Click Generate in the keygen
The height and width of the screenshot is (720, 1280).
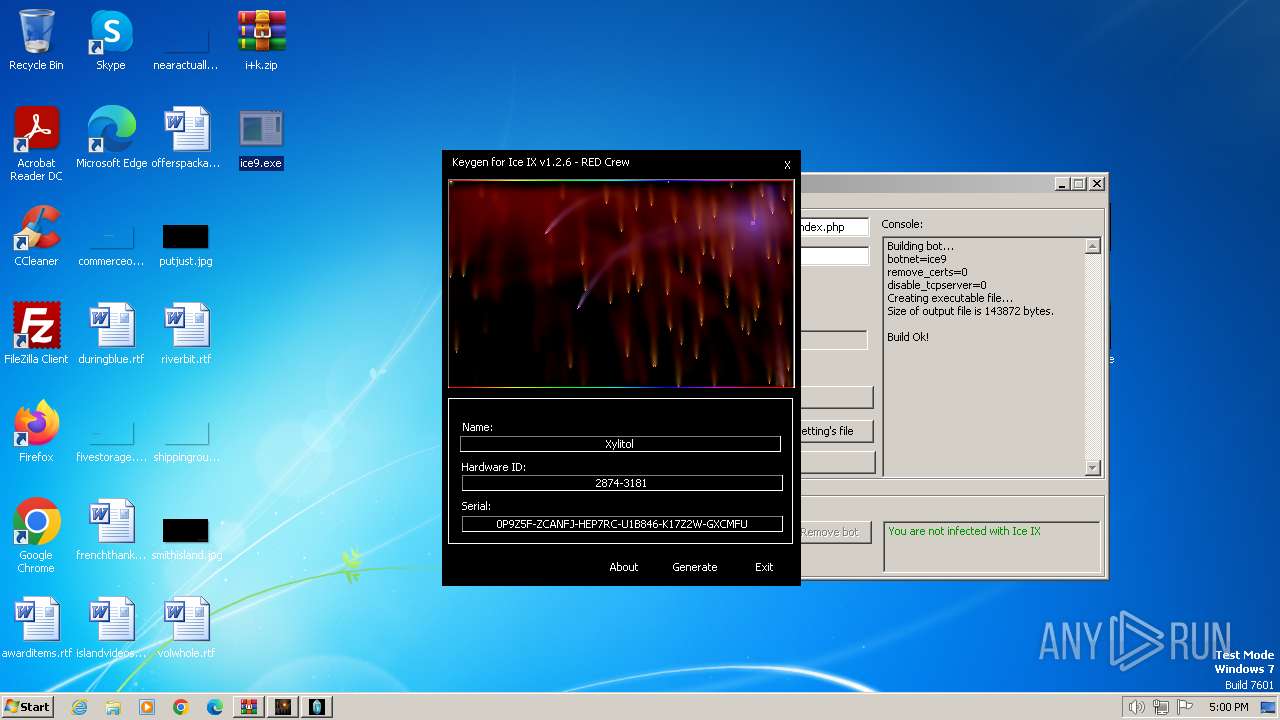pyautogui.click(x=694, y=567)
